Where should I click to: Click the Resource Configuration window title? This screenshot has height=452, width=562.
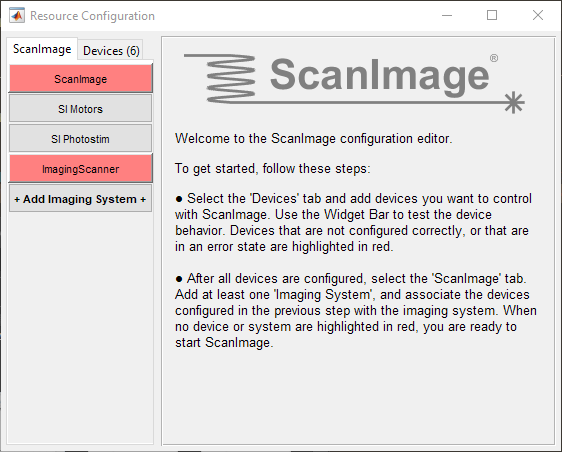(x=92, y=16)
